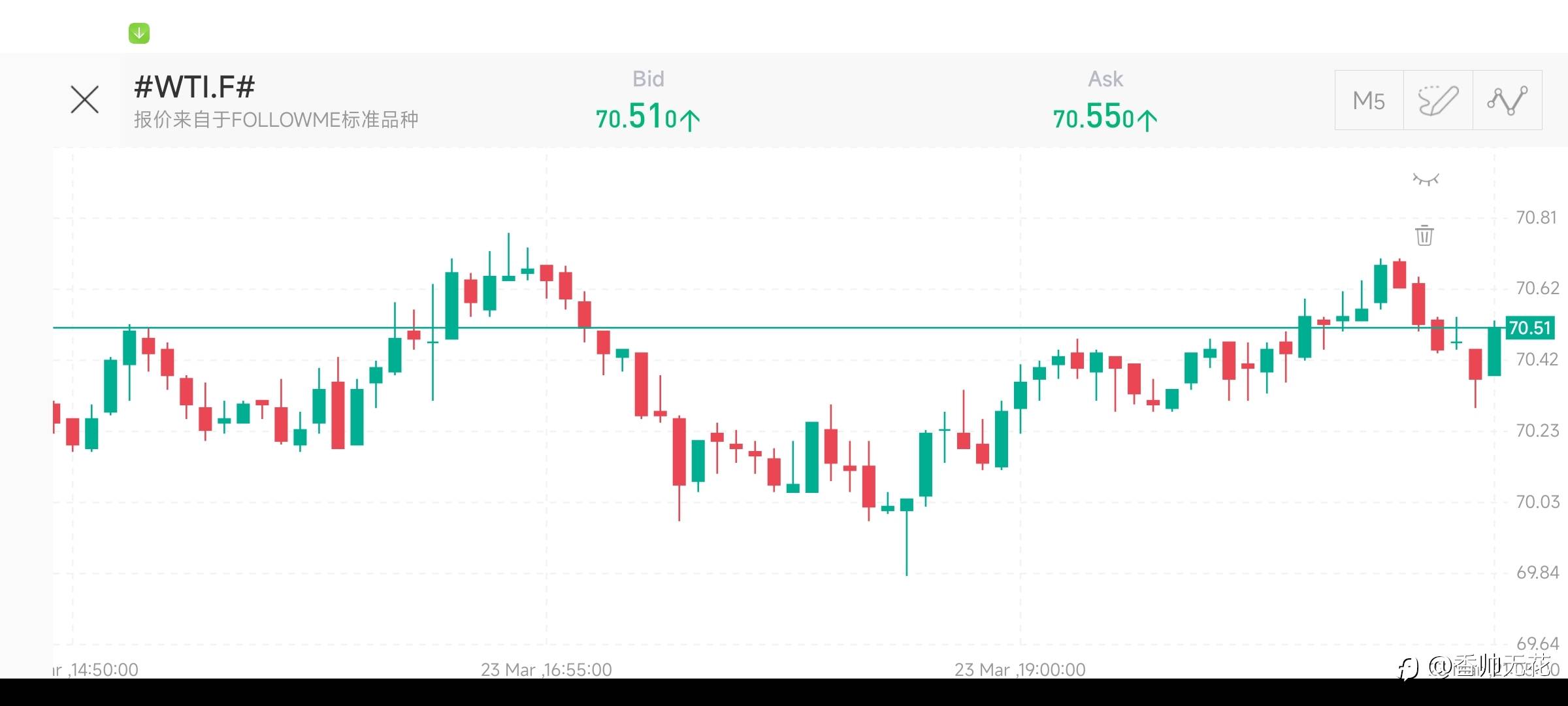Hide drawings with the eye icon
Screen dimensions: 1568x706
tap(1426, 179)
